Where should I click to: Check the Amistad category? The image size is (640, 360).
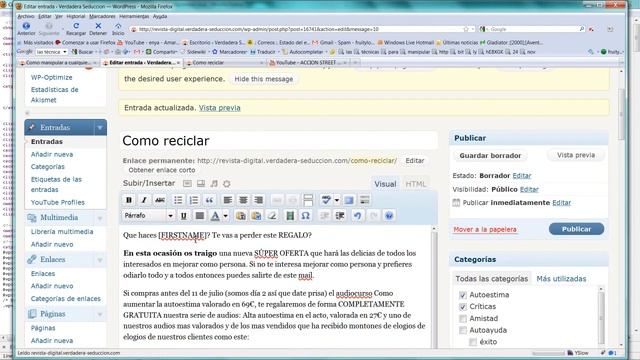click(x=462, y=319)
